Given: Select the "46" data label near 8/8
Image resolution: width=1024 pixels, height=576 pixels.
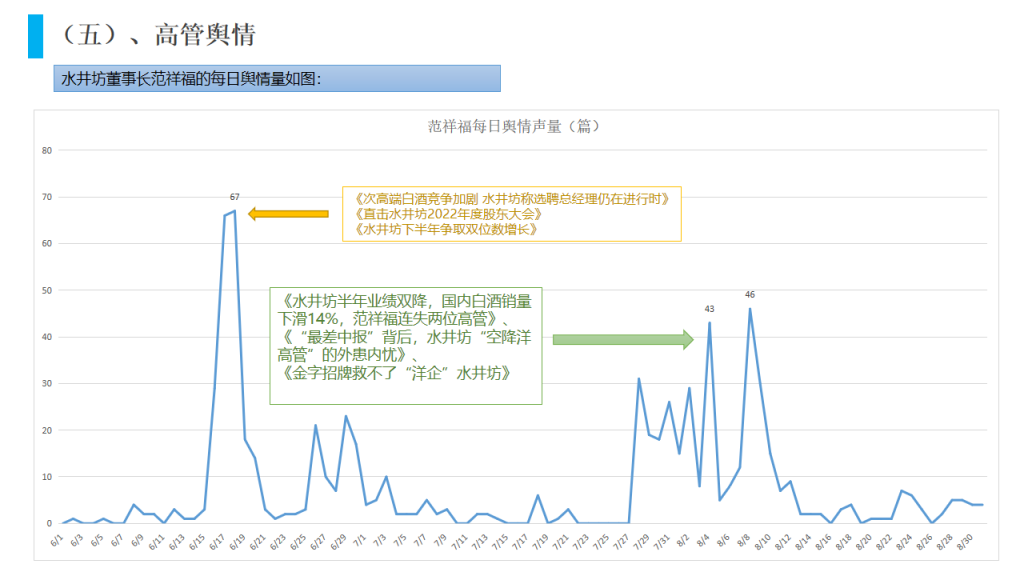Looking at the screenshot, I should click(749, 294).
